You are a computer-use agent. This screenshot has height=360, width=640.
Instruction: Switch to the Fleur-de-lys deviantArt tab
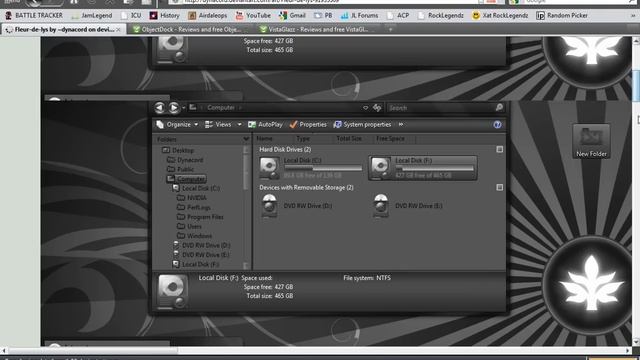point(64,29)
